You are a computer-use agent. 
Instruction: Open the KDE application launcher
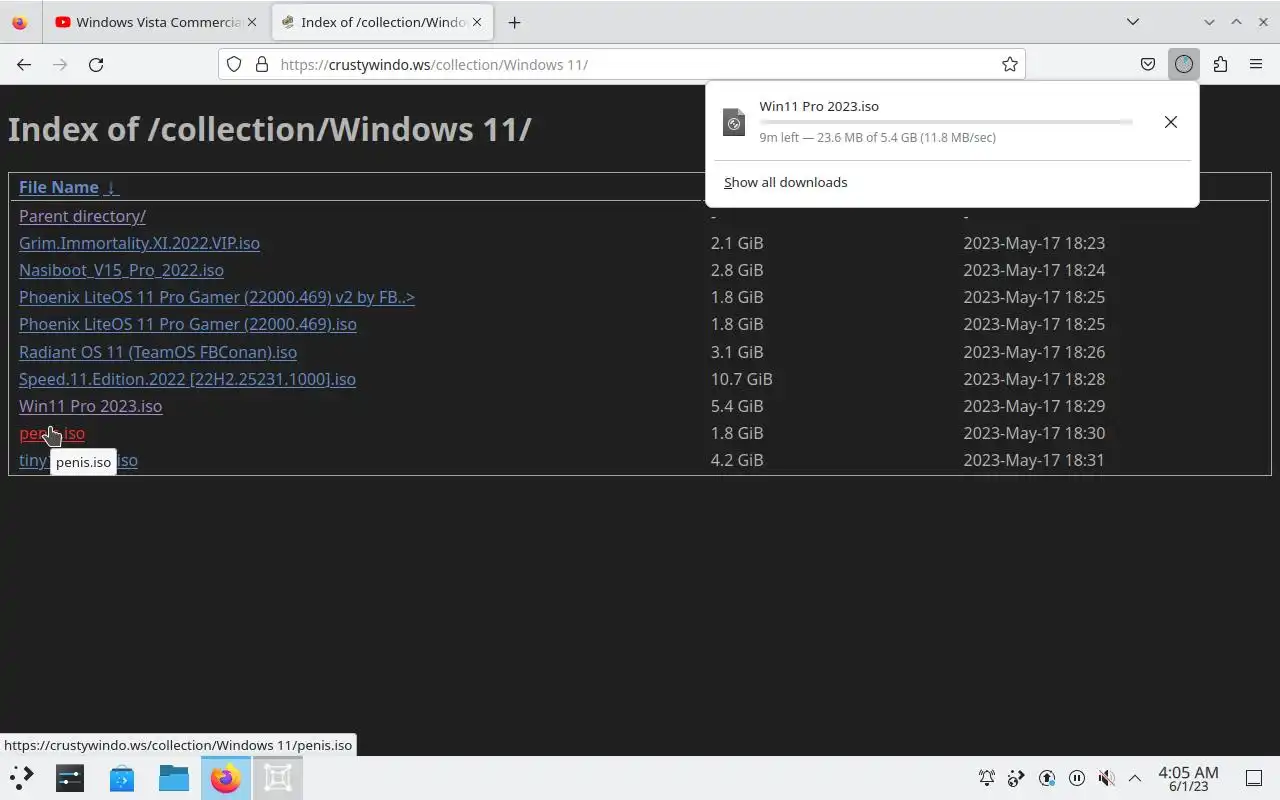coord(21,777)
